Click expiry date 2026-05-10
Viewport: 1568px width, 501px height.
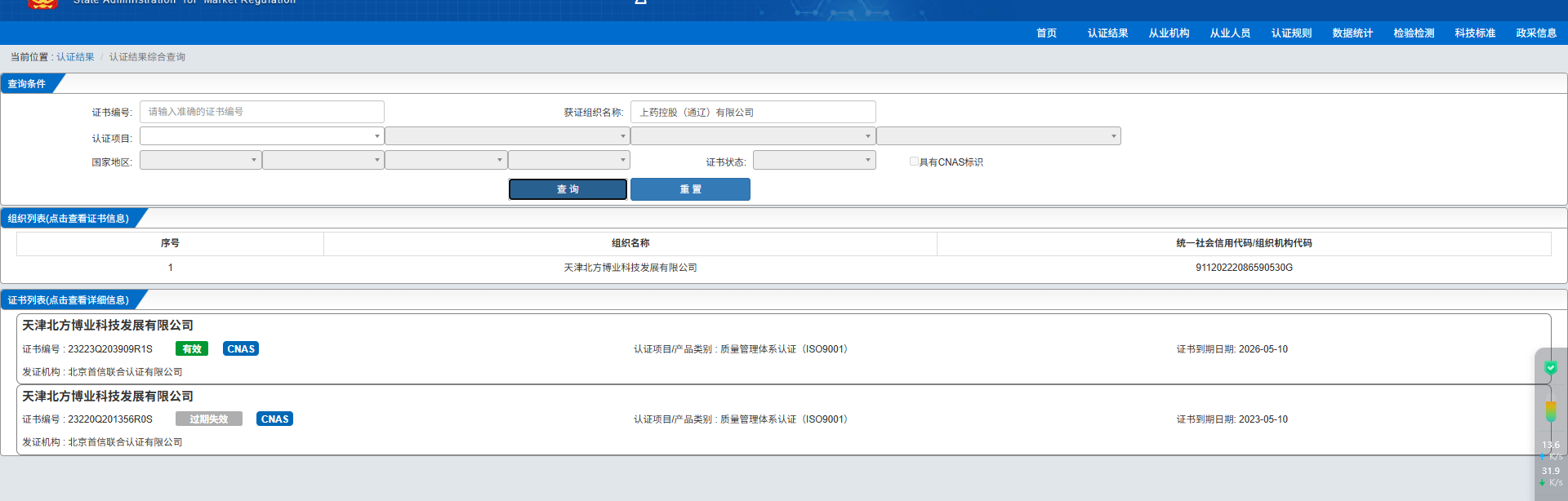coord(1263,349)
